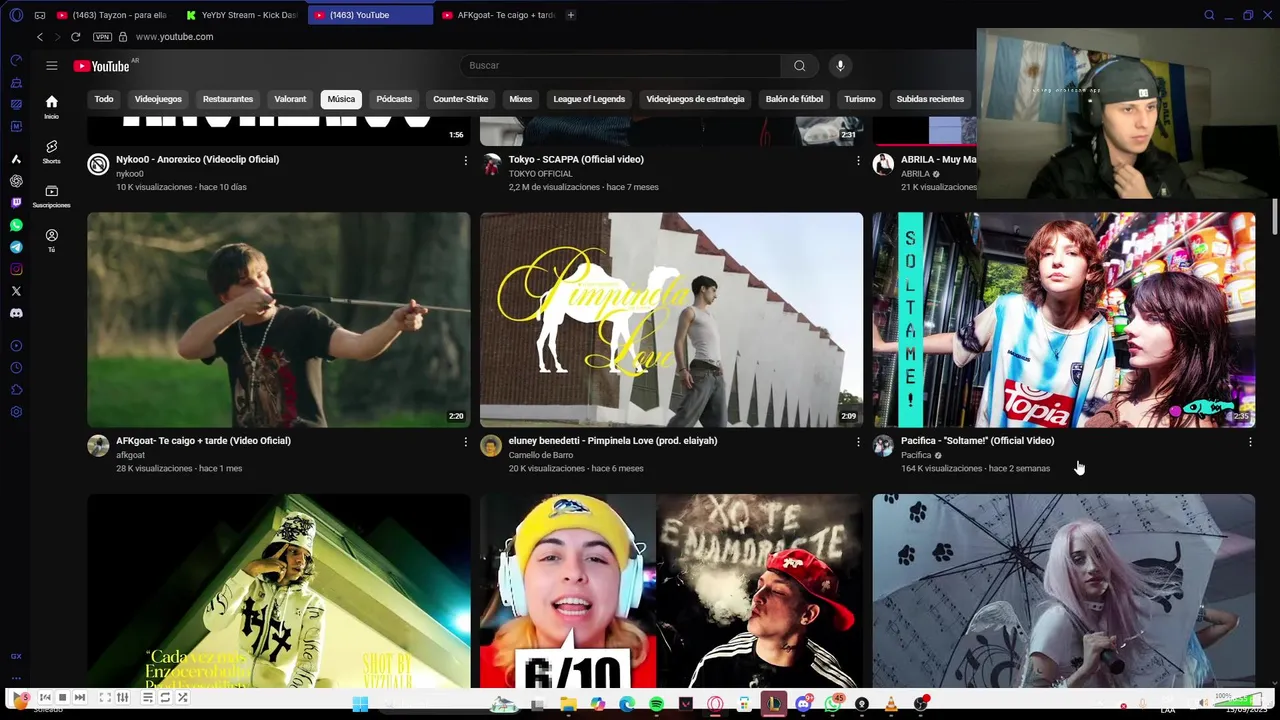Image resolution: width=1280 pixels, height=720 pixels.
Task: Click the browser search tabs magnifier icon
Action: pyautogui.click(x=1209, y=15)
